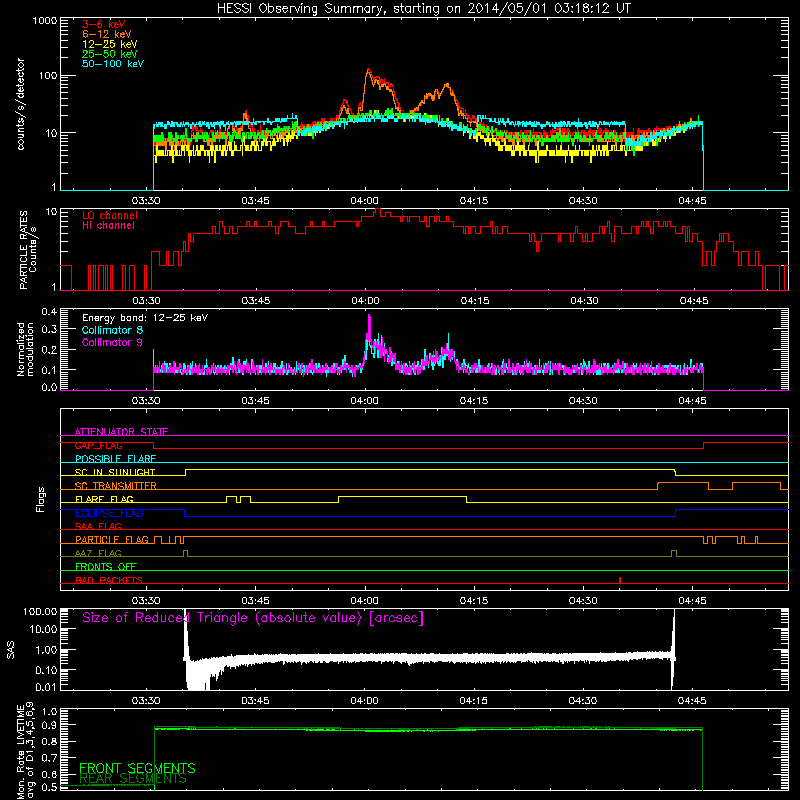This screenshot has width=800, height=800.
Task: Click the GAP_FLAG label
Action: (x=98, y=445)
